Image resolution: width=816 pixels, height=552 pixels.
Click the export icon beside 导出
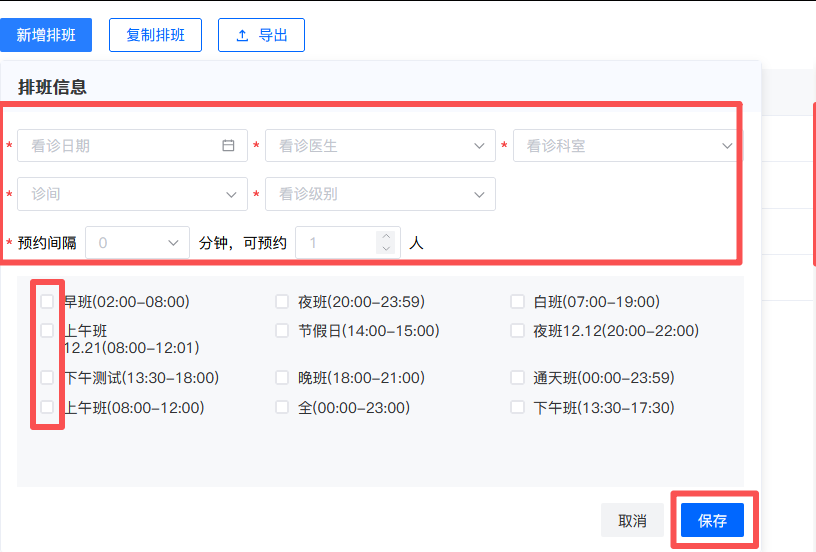(242, 35)
